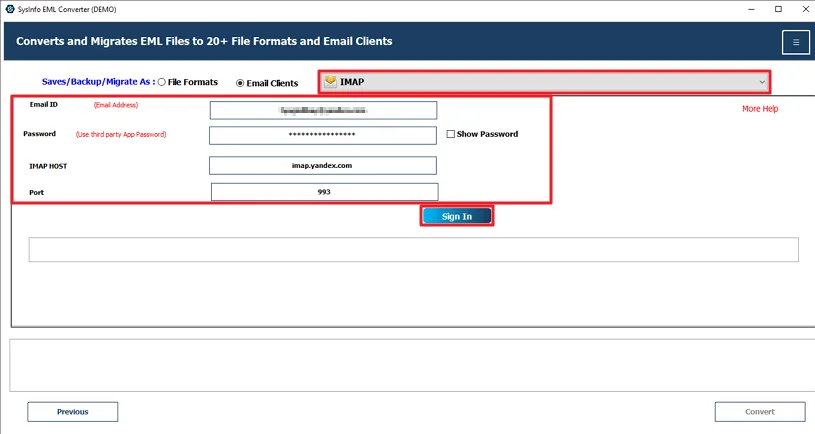This screenshot has width=815, height=434.
Task: Click the 'Port' label
Action: click(36, 192)
